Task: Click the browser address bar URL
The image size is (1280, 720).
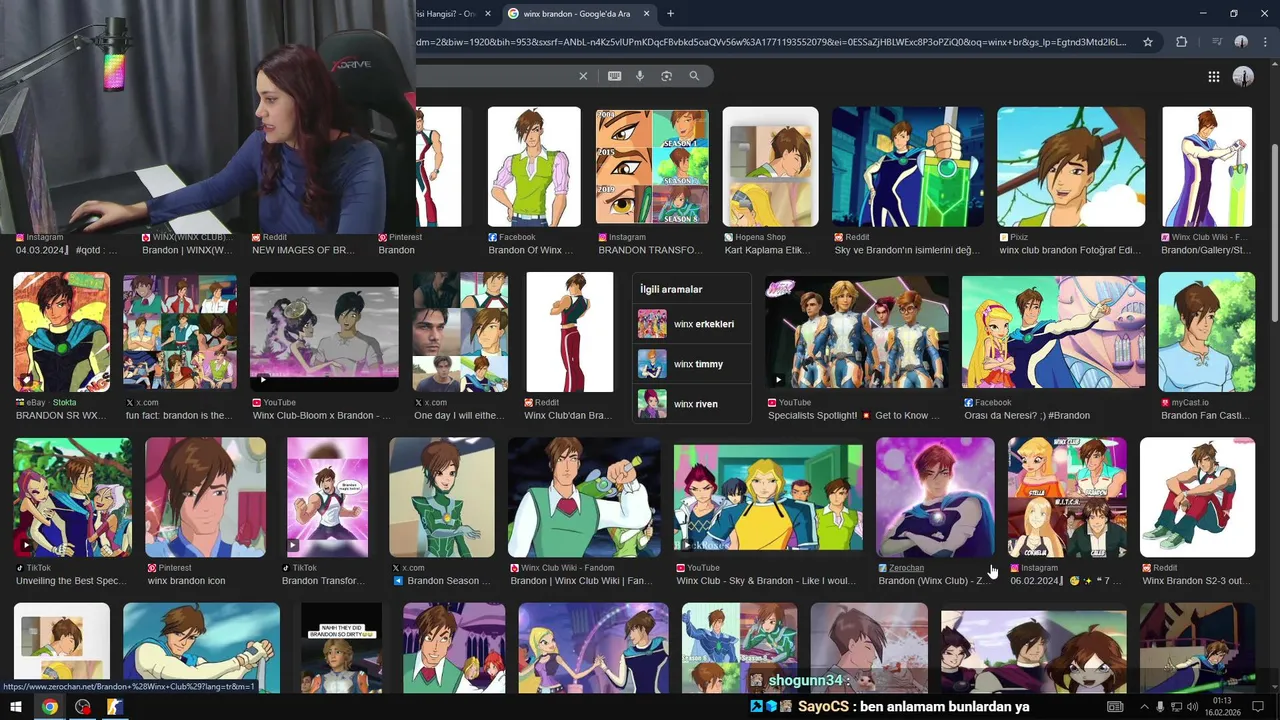Action: [x=772, y=42]
